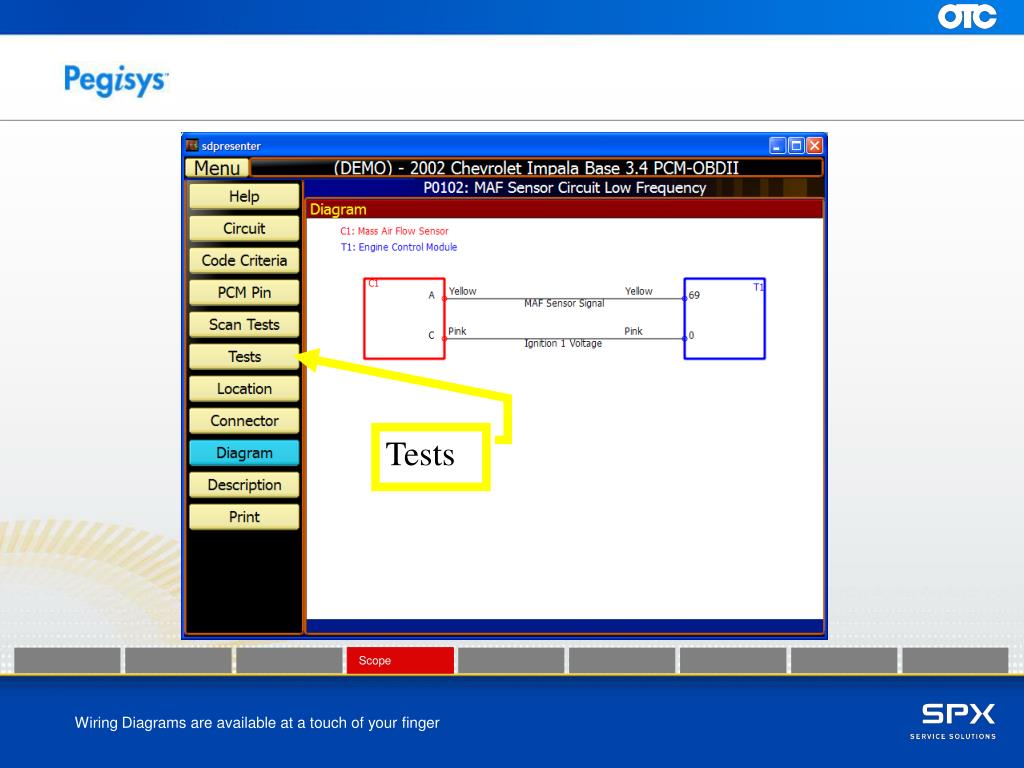Select the red Scope tab
This screenshot has height=768, width=1024.
click(x=400, y=660)
